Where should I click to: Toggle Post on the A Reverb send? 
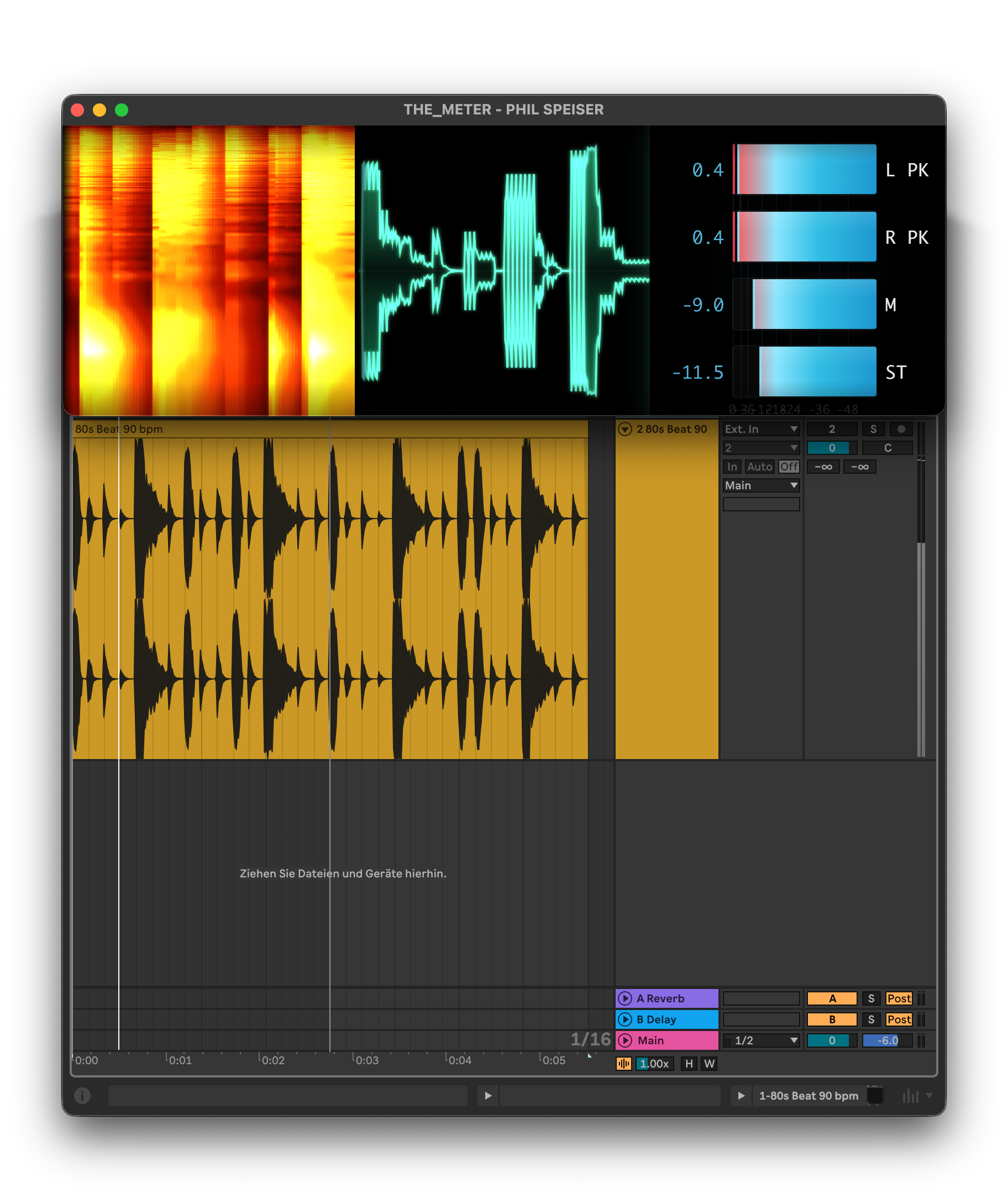click(x=900, y=999)
